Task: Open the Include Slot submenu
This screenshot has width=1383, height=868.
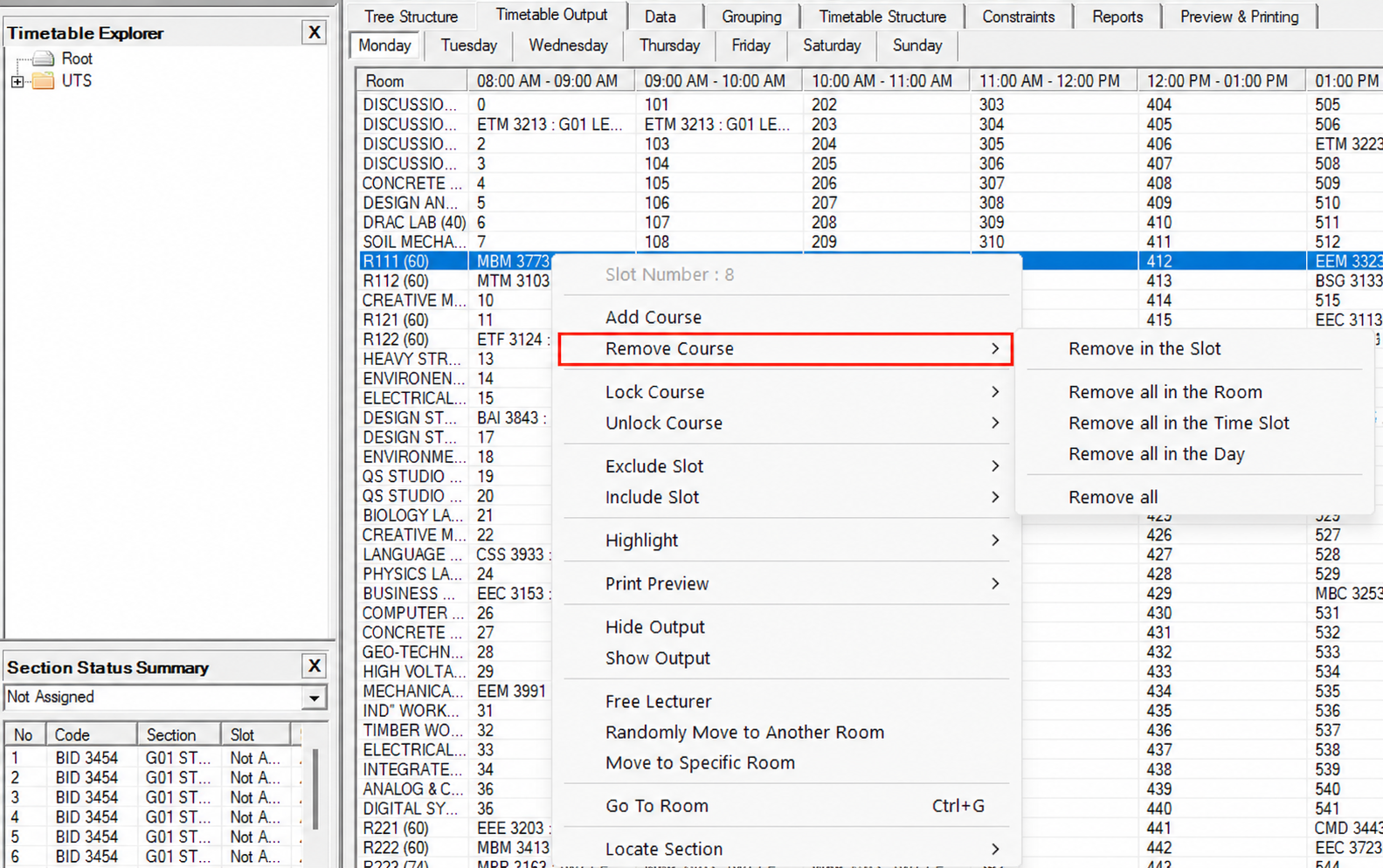Action: click(786, 497)
